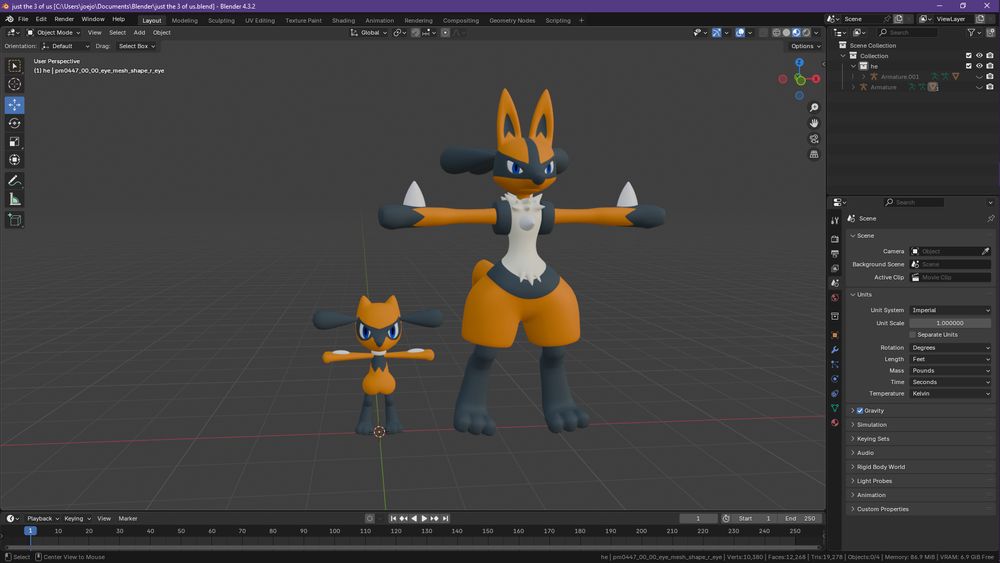
Task: Expand the Rigid Body World panel
Action: pyautogui.click(x=880, y=467)
